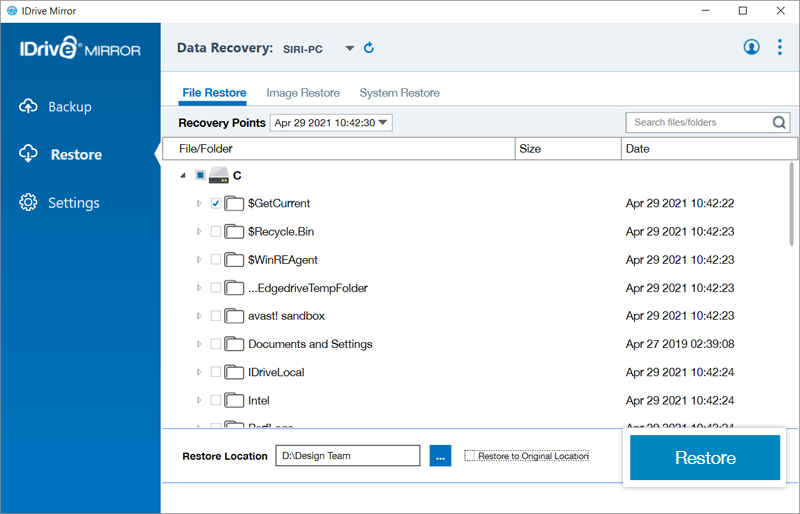800x514 pixels.
Task: Switch to the Image Restore tab
Action: [303, 93]
